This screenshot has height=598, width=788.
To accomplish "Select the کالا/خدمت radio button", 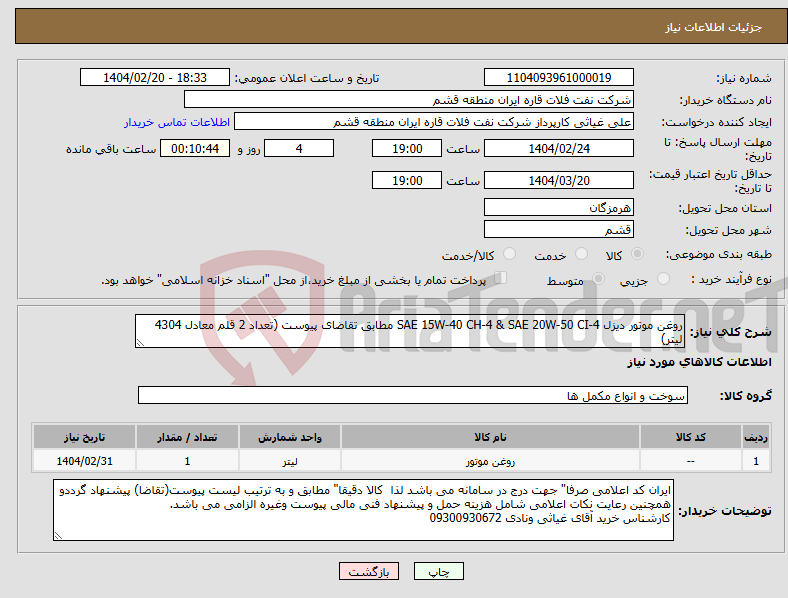I will [x=509, y=254].
